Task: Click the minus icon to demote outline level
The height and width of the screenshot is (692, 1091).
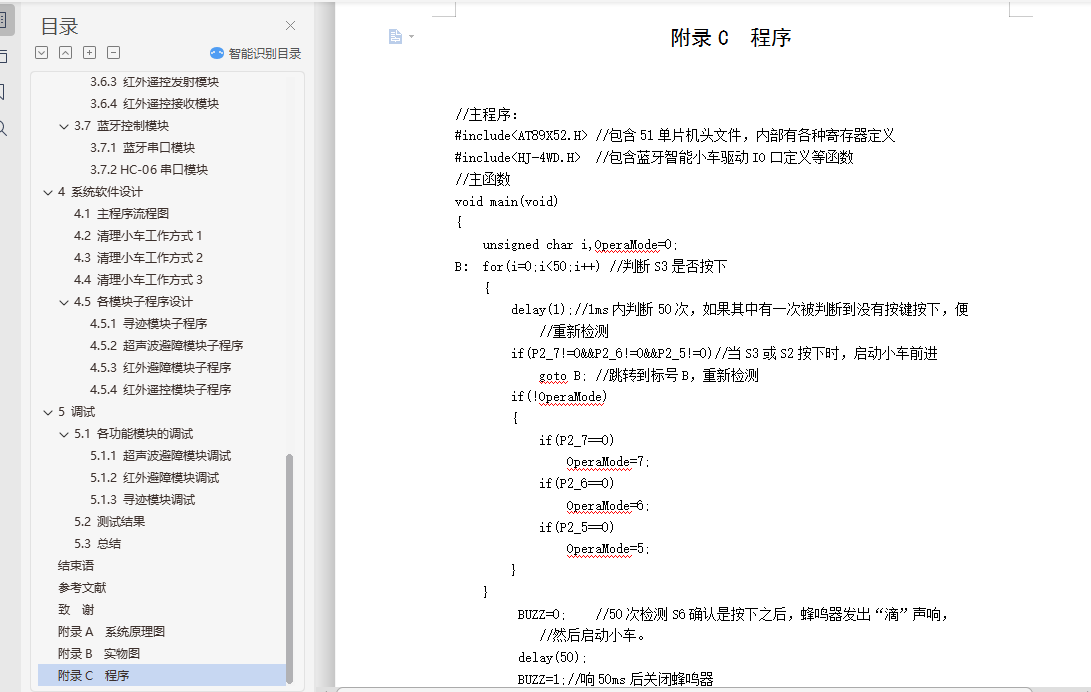Action: tap(113, 53)
